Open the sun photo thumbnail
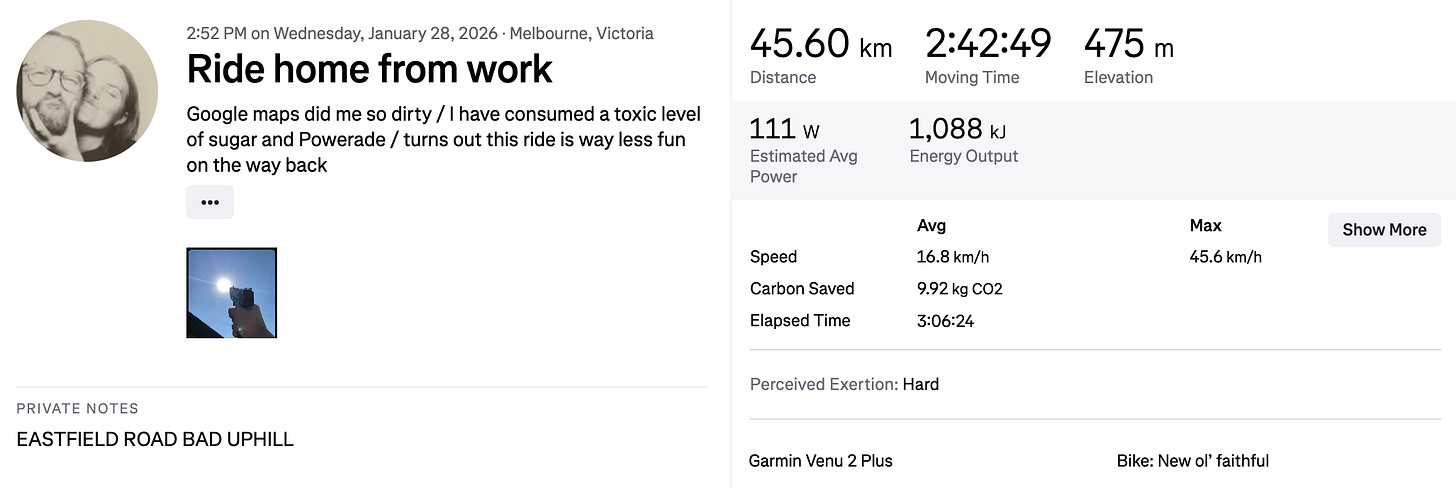The image size is (1456, 488). click(232, 293)
